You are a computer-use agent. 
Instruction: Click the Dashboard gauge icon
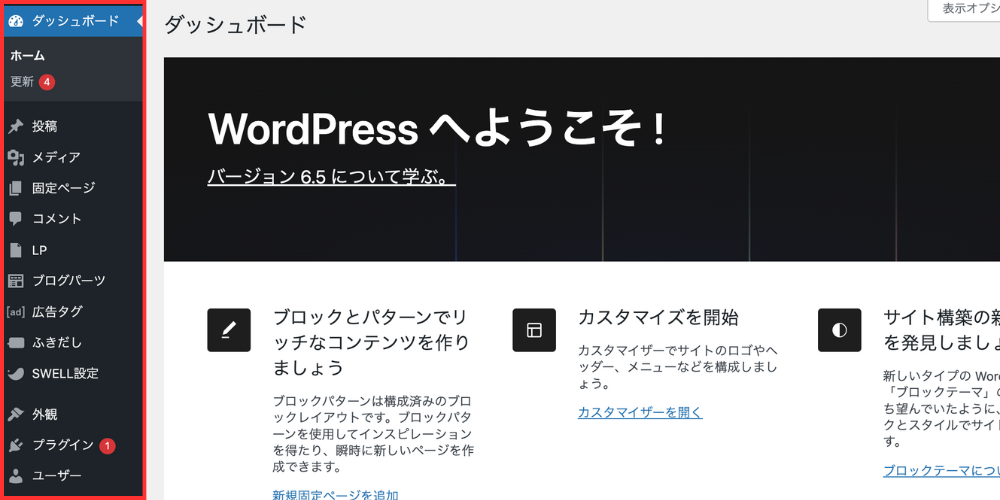click(16, 20)
